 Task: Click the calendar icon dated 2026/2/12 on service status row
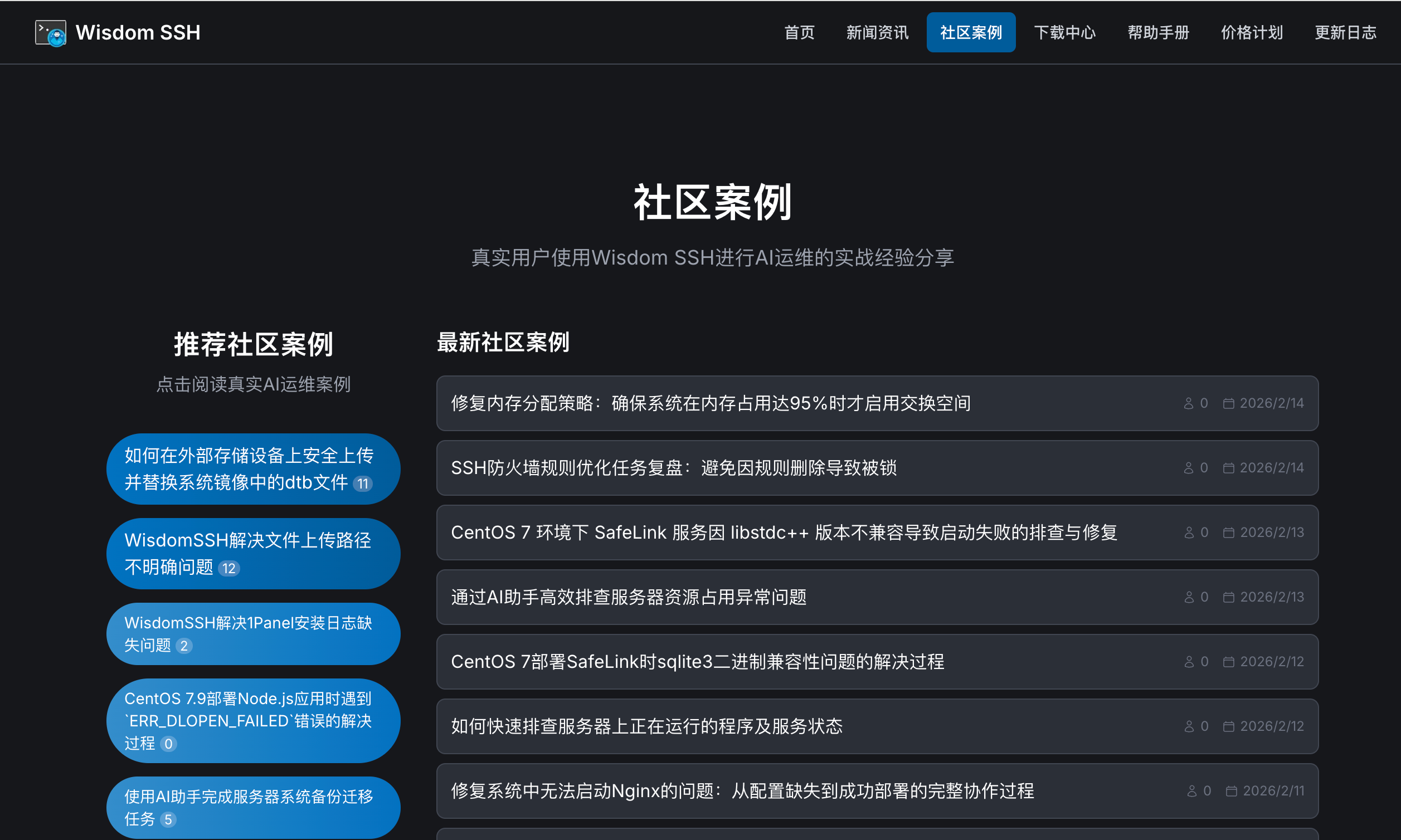pos(1228,726)
